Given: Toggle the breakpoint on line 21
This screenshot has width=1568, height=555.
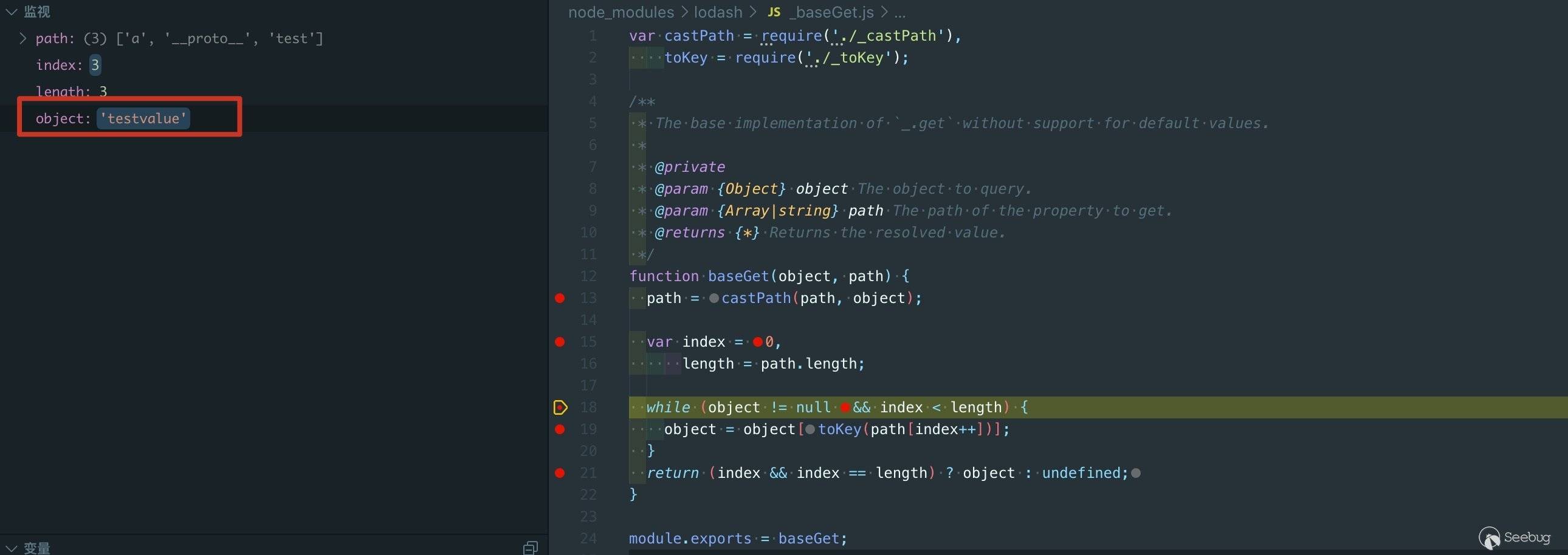Looking at the screenshot, I should 560,473.
